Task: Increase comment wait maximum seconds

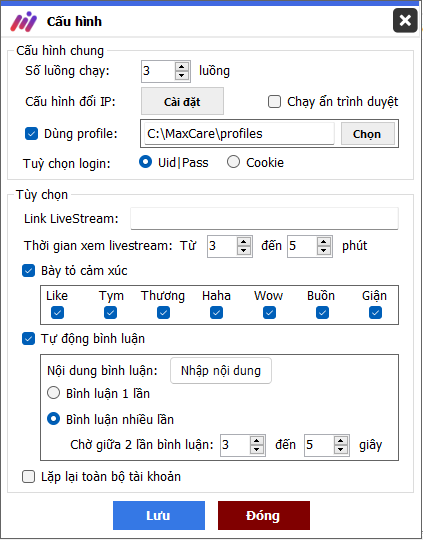Action: [341, 440]
